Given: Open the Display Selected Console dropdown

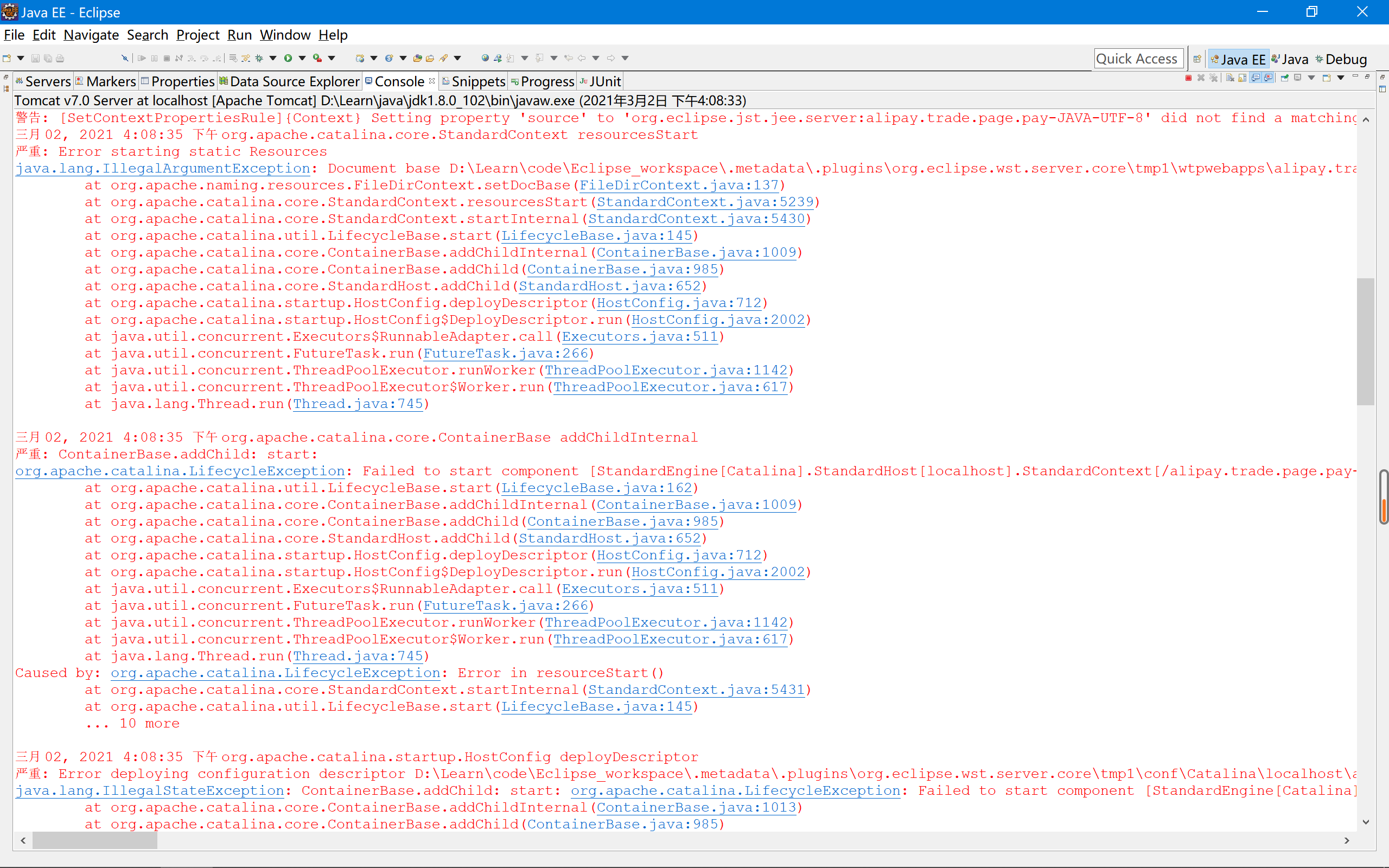Looking at the screenshot, I should click(1311, 78).
